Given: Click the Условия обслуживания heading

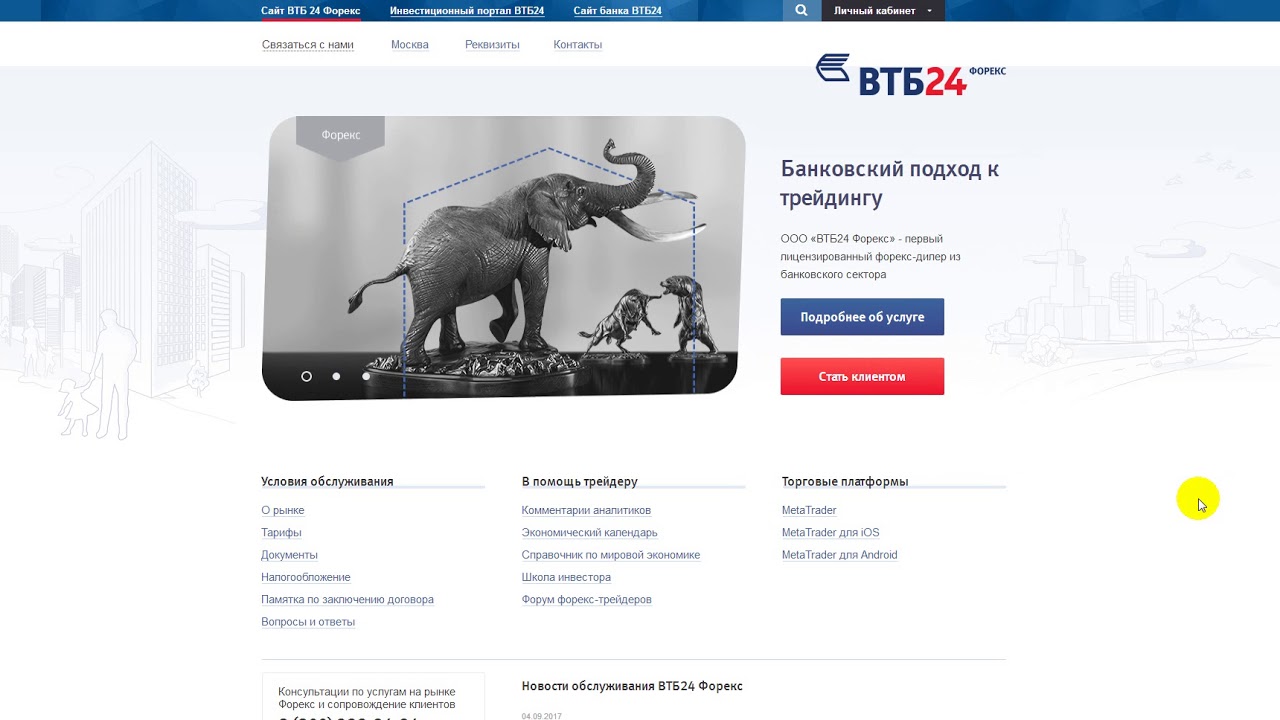Looking at the screenshot, I should [x=327, y=482].
